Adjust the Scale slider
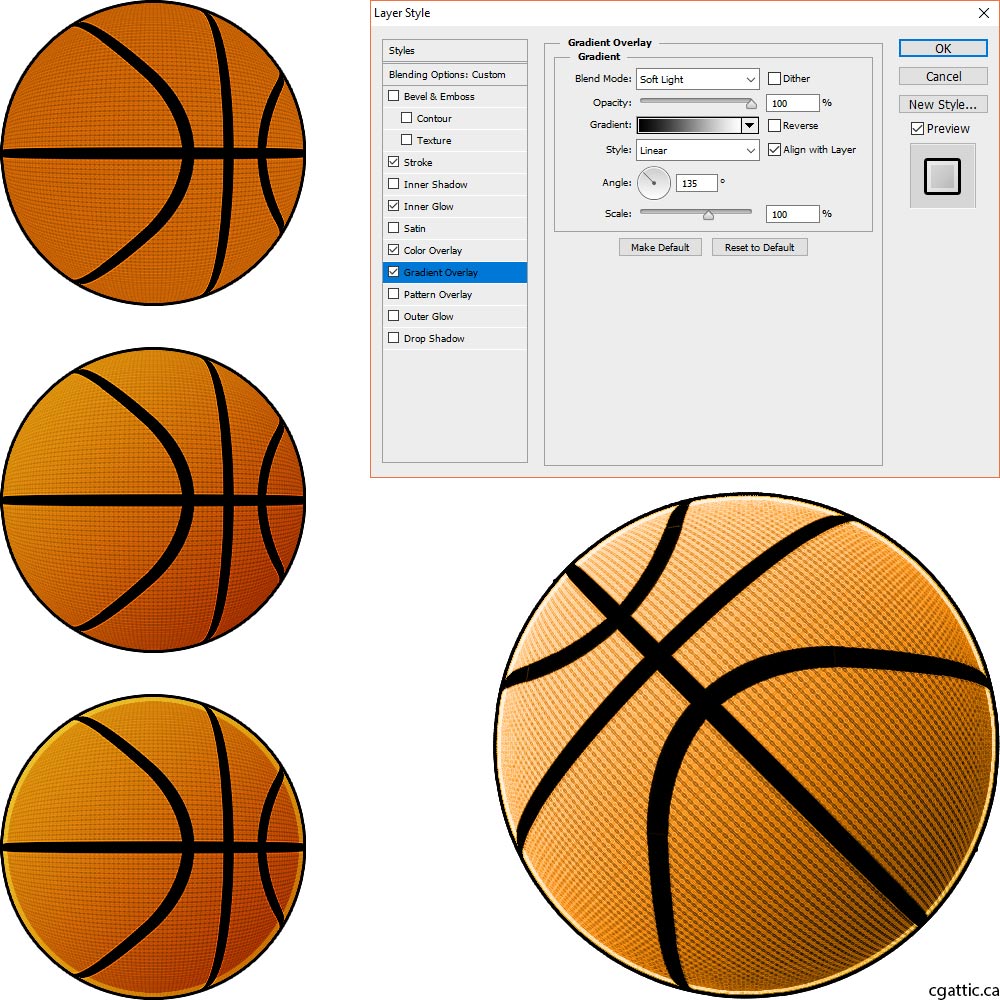The height and width of the screenshot is (1000, 1000). click(x=710, y=212)
